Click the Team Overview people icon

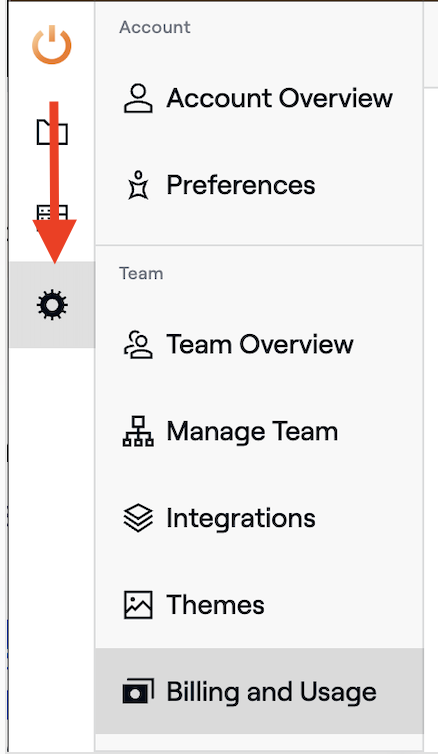(x=138, y=344)
